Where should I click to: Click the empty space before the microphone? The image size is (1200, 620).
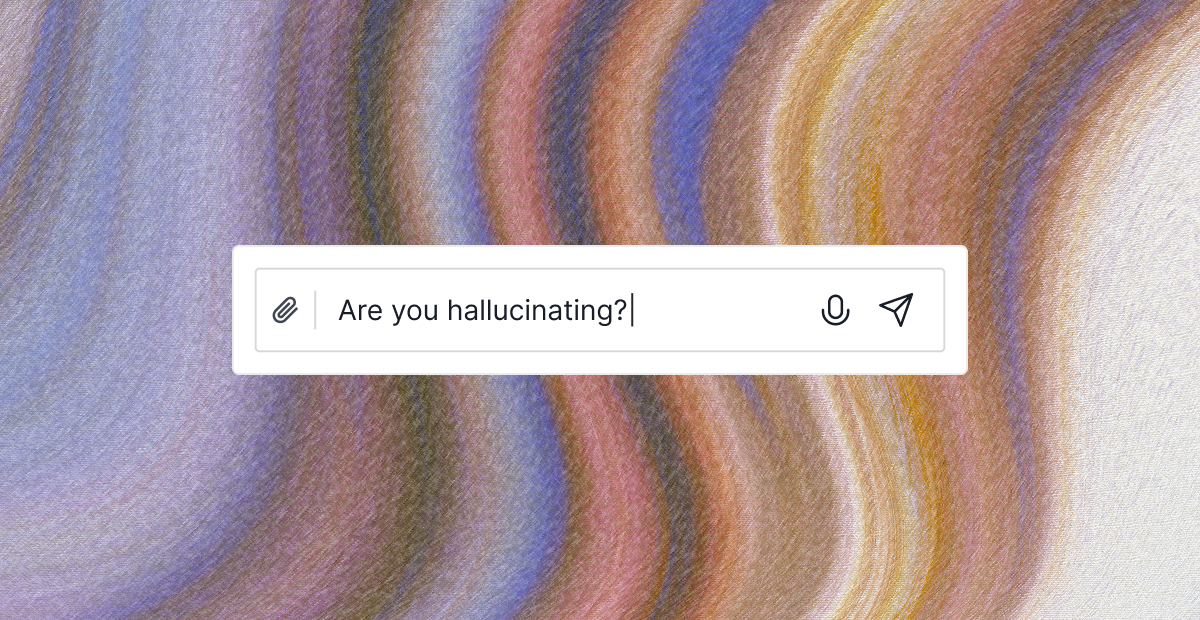click(x=725, y=310)
